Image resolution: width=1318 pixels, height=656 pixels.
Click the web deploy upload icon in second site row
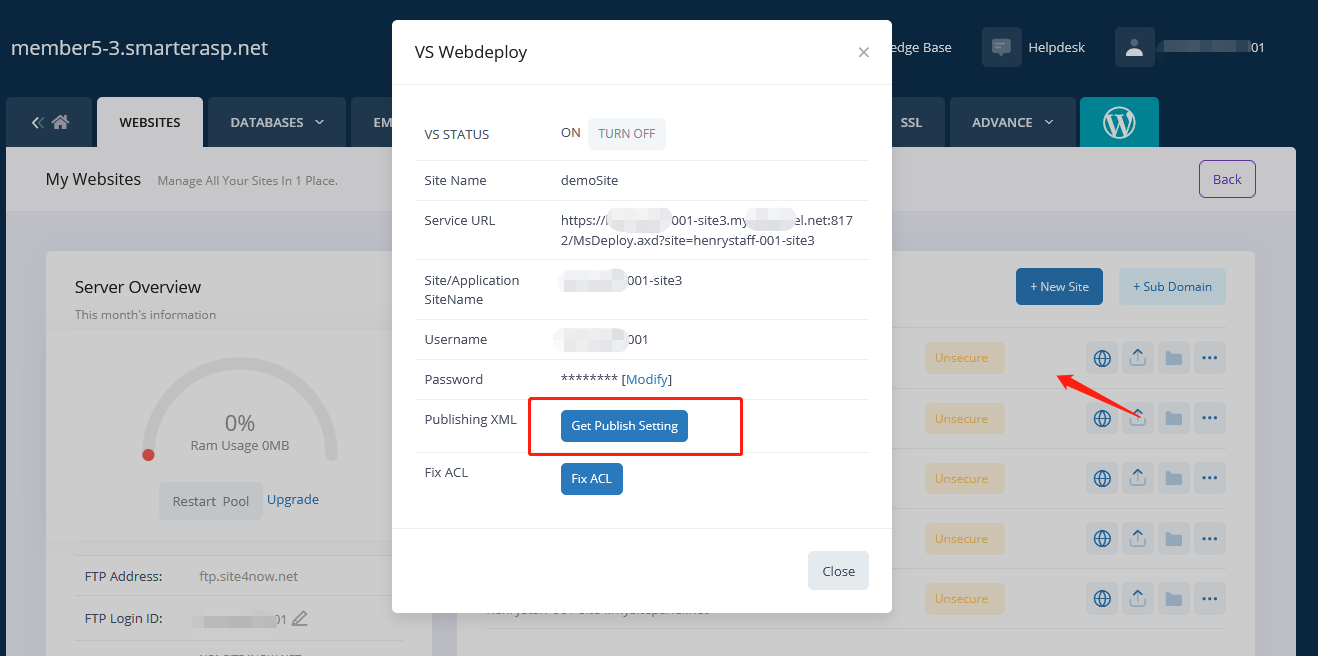(1137, 418)
